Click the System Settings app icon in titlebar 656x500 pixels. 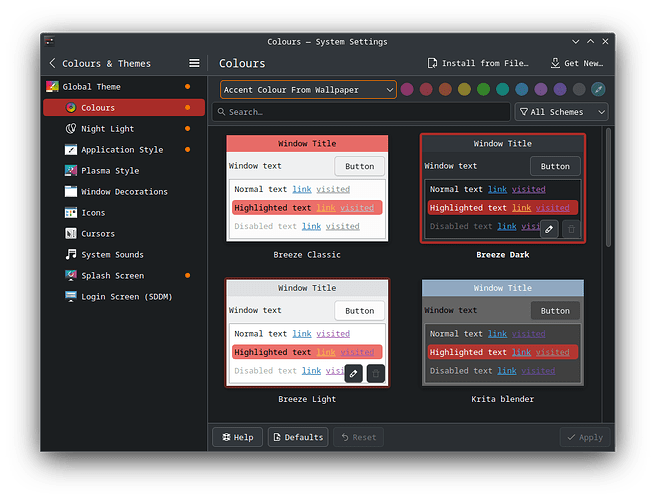pos(49,41)
